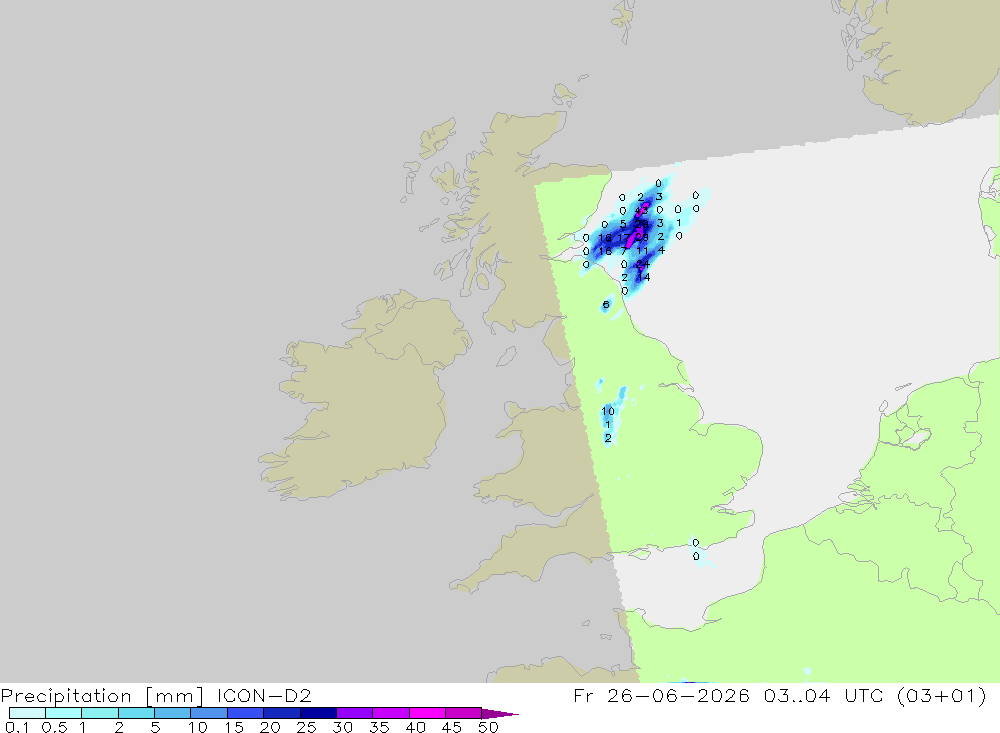
Task: Click the '50' legend scale label
Action: coord(488,727)
